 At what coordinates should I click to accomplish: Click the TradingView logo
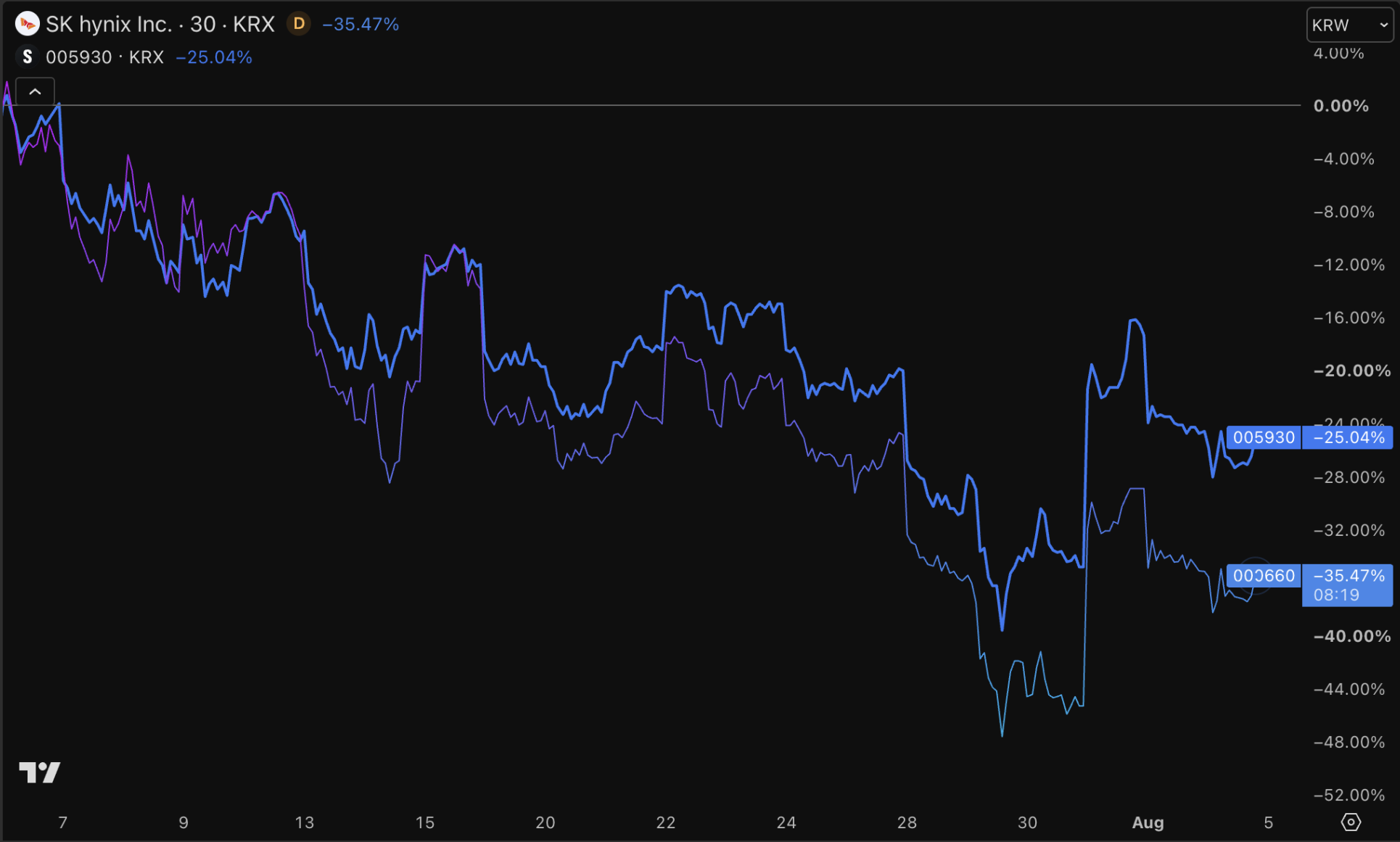(x=39, y=772)
